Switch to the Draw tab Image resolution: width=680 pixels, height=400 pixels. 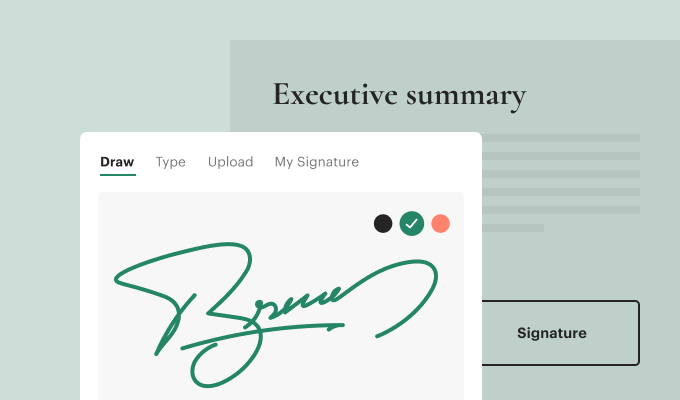tap(118, 162)
